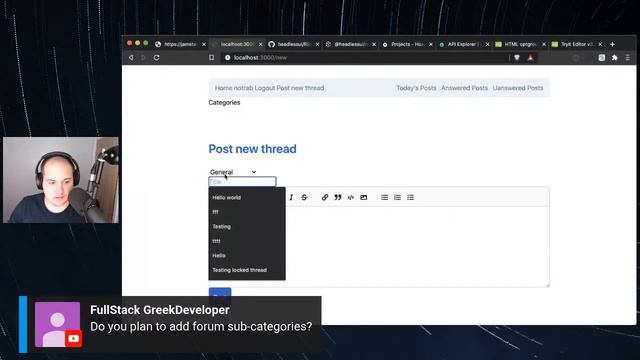Create a task checklist in the editor
The image size is (640, 360).
[411, 198]
